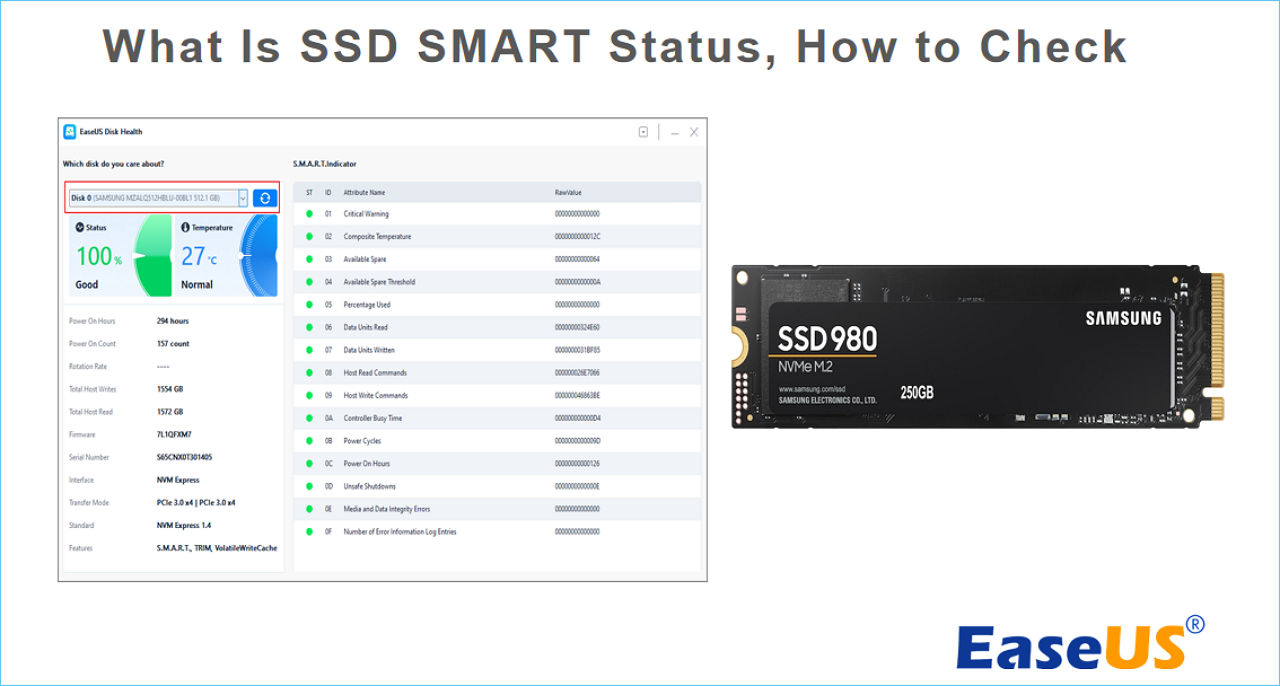Click the EaseUS Disk Health app icon
The image size is (1280, 686).
tap(70, 131)
